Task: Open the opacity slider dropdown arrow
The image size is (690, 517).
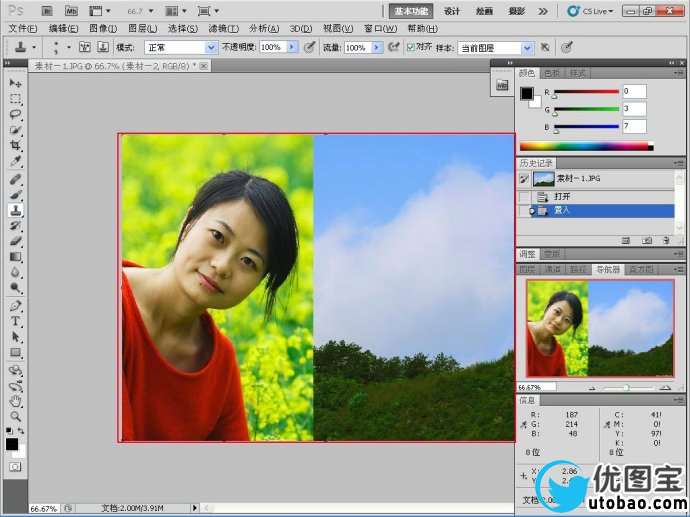Action: 292,47
